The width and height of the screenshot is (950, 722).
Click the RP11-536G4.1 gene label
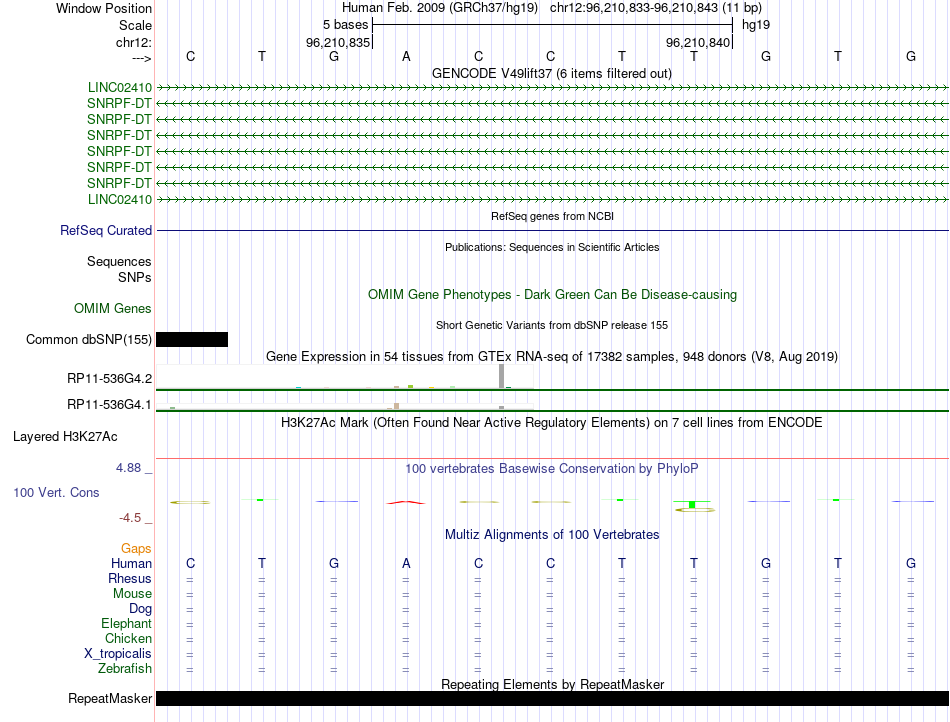[110, 404]
